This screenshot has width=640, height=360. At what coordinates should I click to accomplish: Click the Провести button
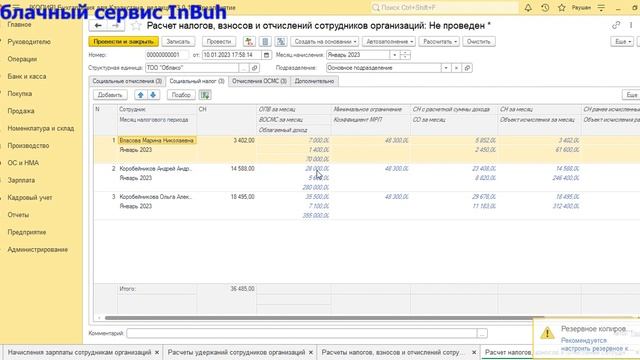click(219, 42)
